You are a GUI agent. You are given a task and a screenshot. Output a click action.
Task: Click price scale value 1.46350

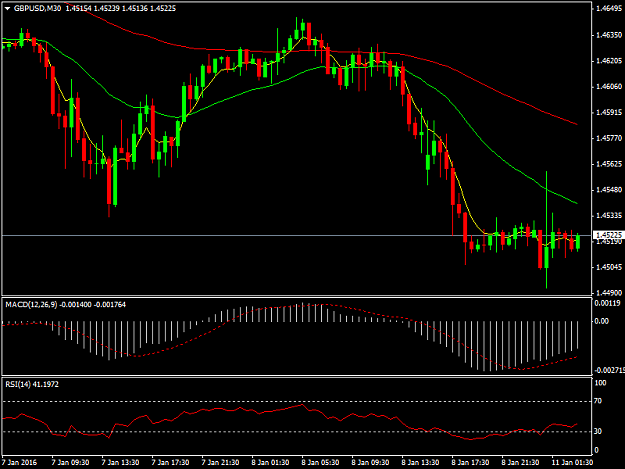tap(608, 35)
